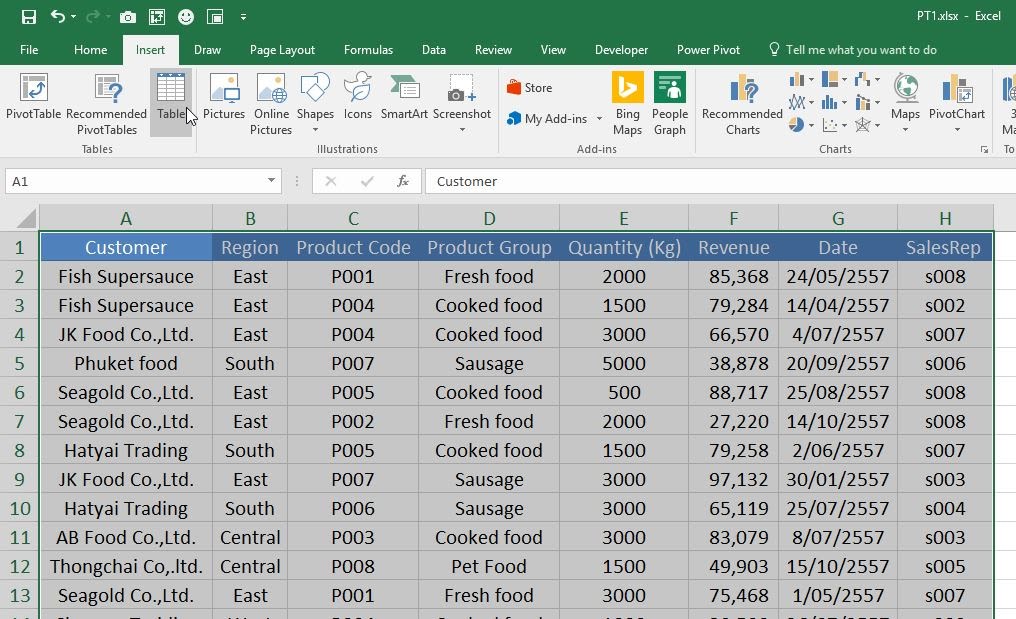Screen dimensions: 1016x619
Task: Save the workbook with the floppy disk icon
Action: [29, 17]
